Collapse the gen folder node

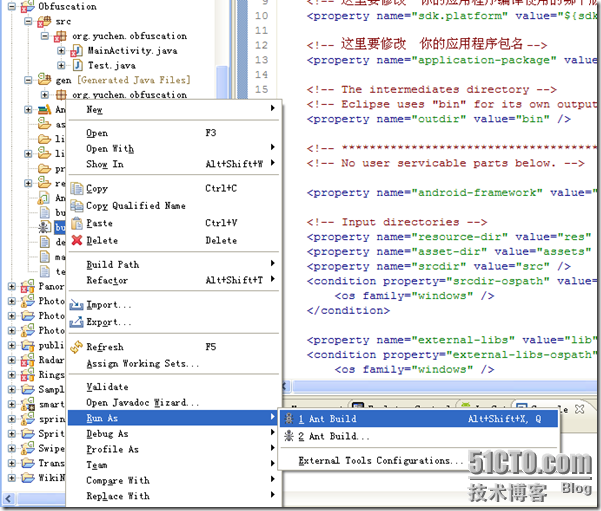(x=28, y=80)
